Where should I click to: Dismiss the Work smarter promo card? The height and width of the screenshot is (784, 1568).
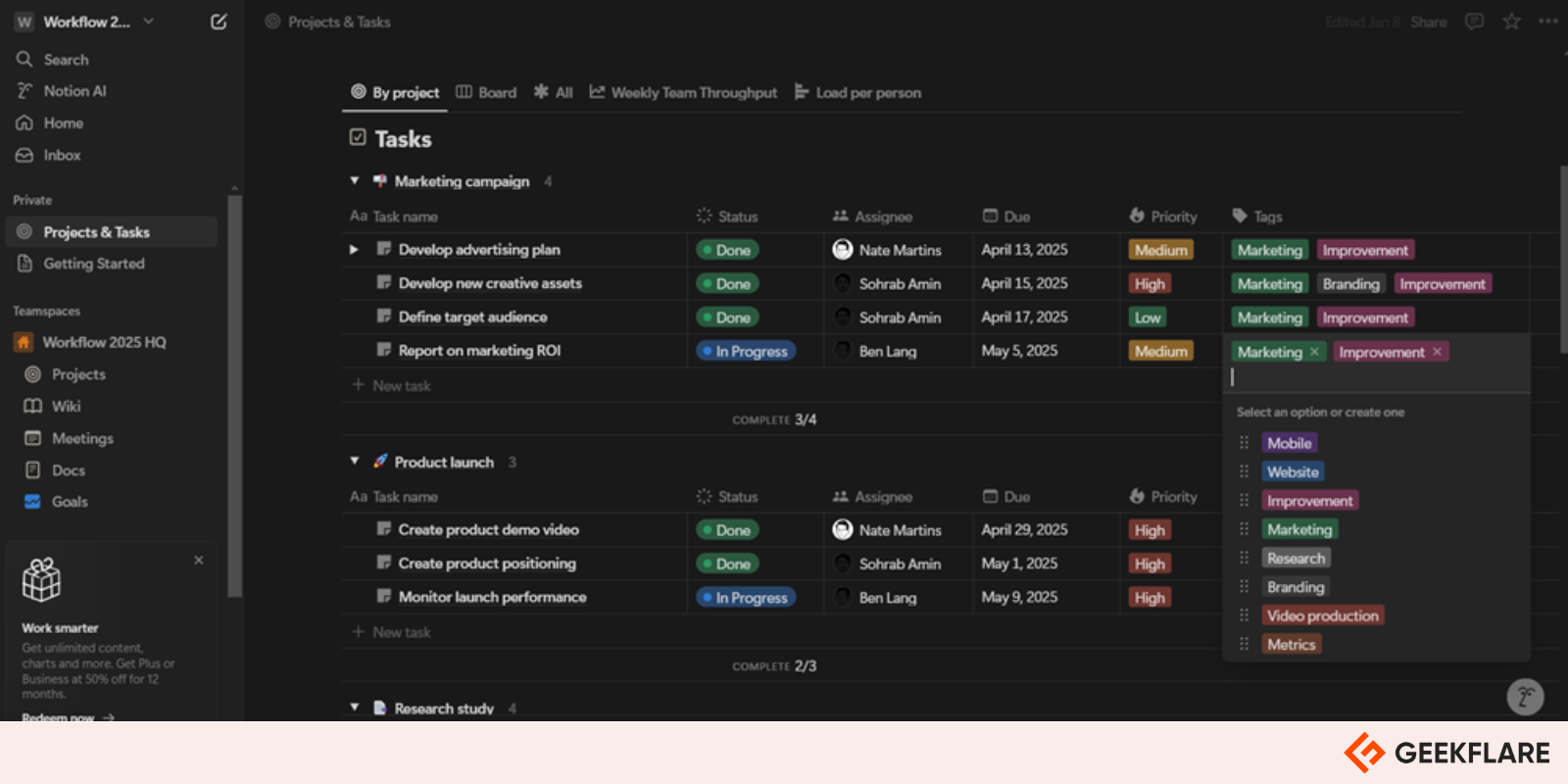(x=199, y=560)
